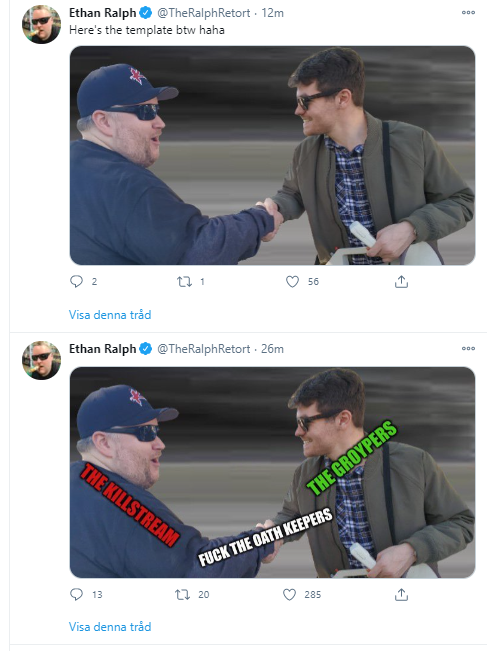
Task: Open the reply icon on the 26m tweet
Action: 76,595
